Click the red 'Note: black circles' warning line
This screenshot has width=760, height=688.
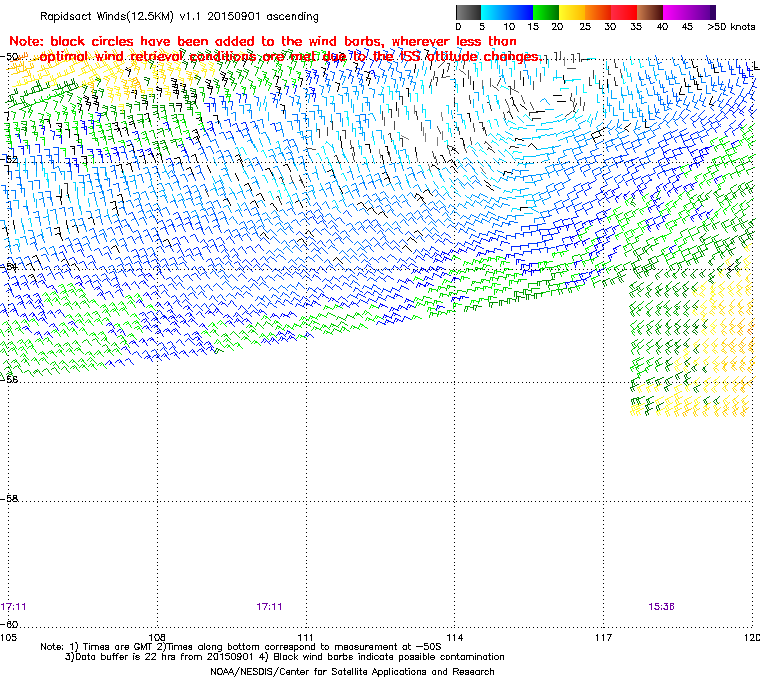(263, 41)
